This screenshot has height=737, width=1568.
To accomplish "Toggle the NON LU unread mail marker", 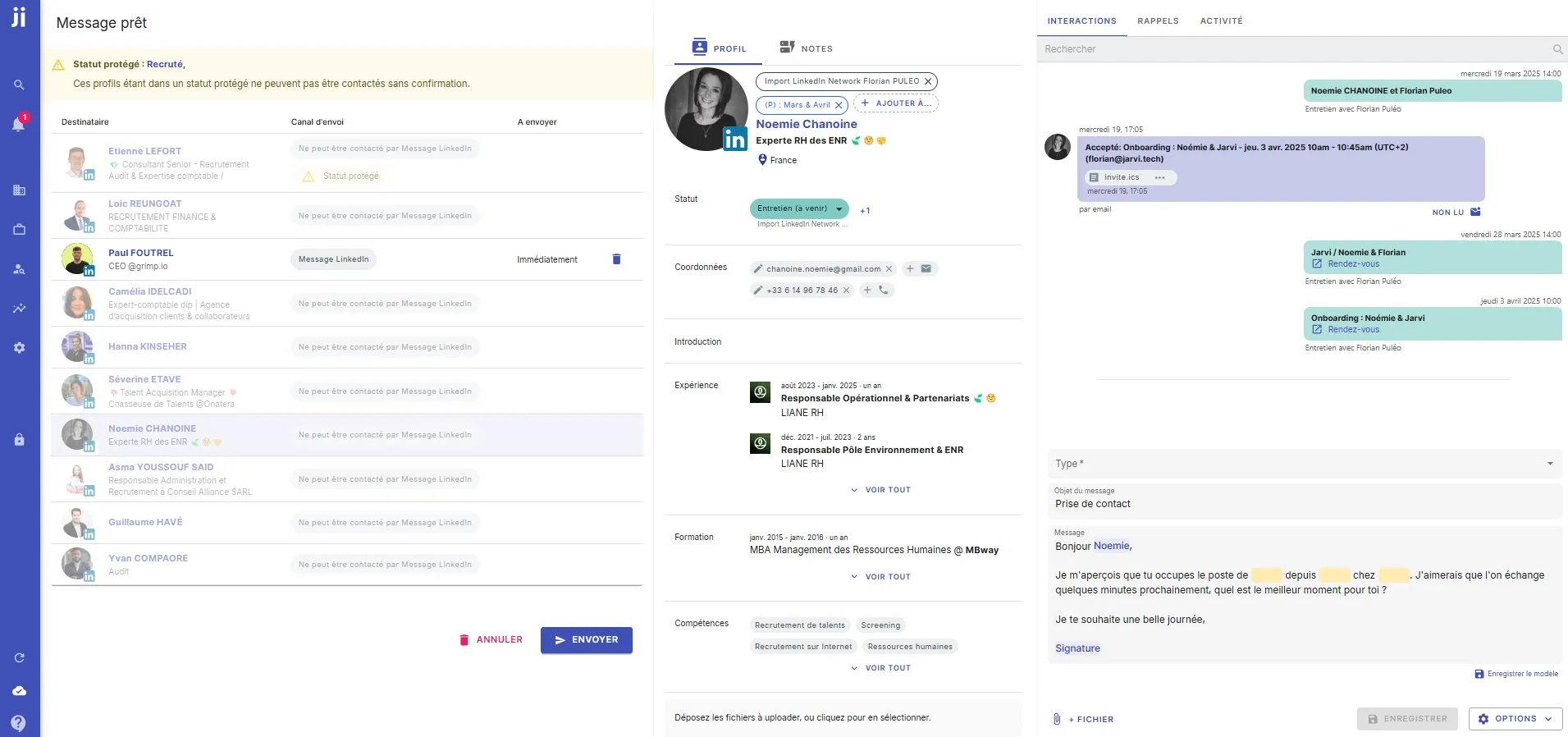I will coord(1456,212).
